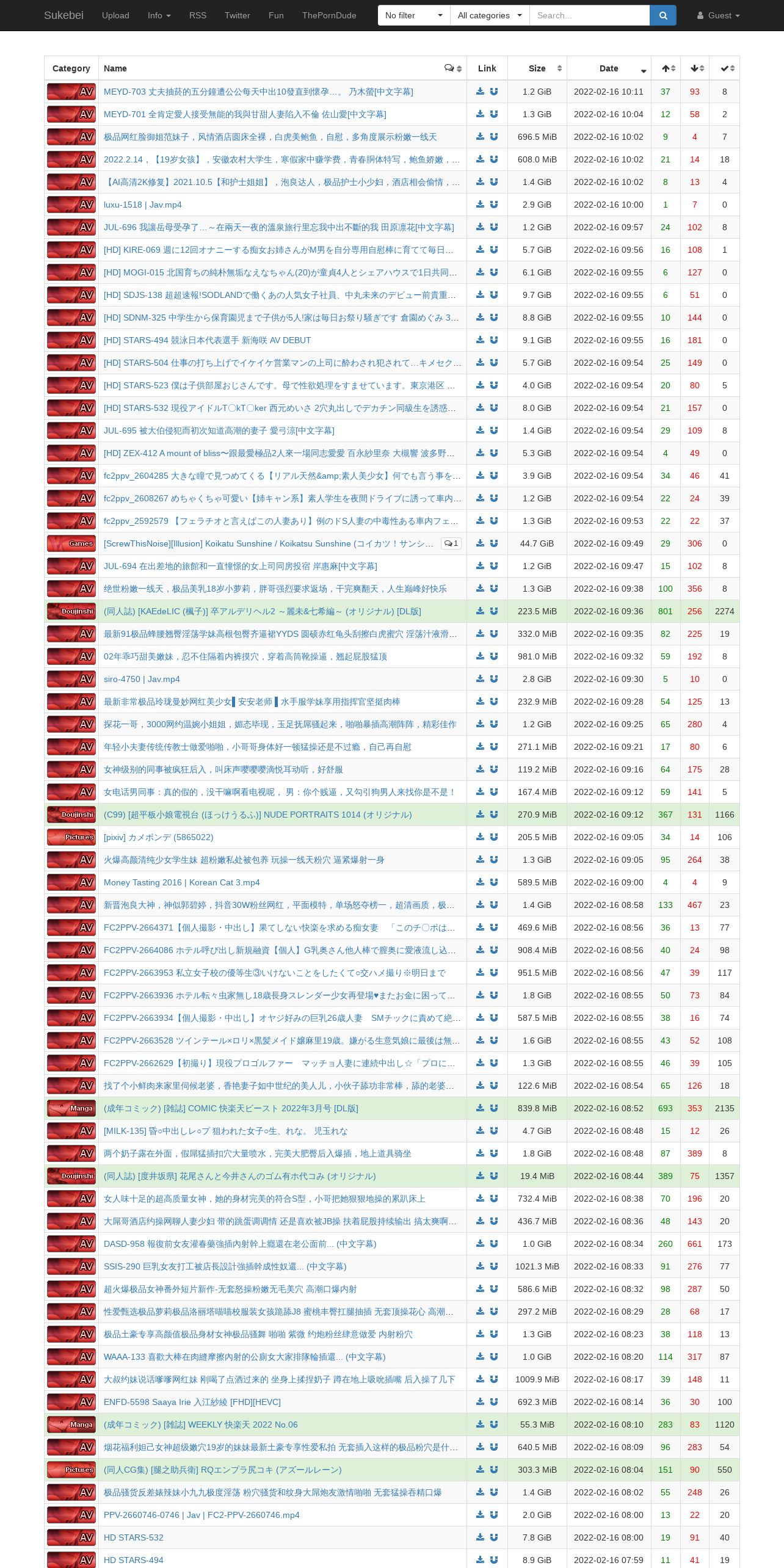The height and width of the screenshot is (1568, 784).
Task: Open [HD] STARS-494 AV DEBUT torrent link
Action: coord(208,340)
